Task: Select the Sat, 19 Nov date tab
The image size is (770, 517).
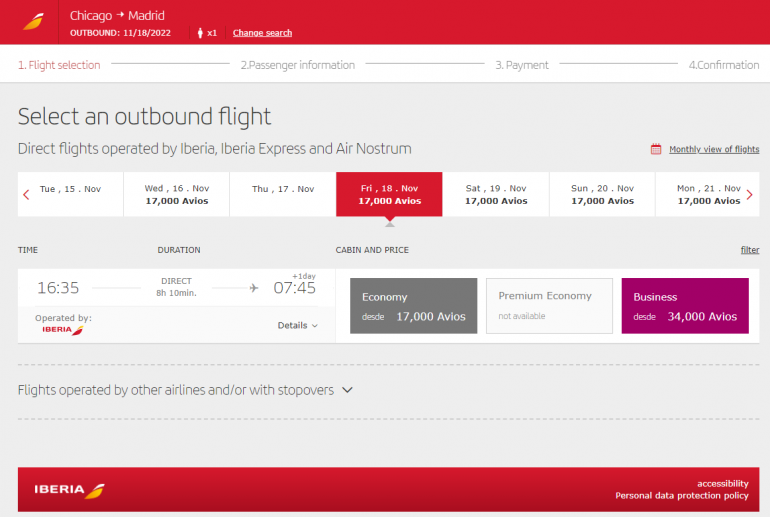Action: (x=495, y=194)
